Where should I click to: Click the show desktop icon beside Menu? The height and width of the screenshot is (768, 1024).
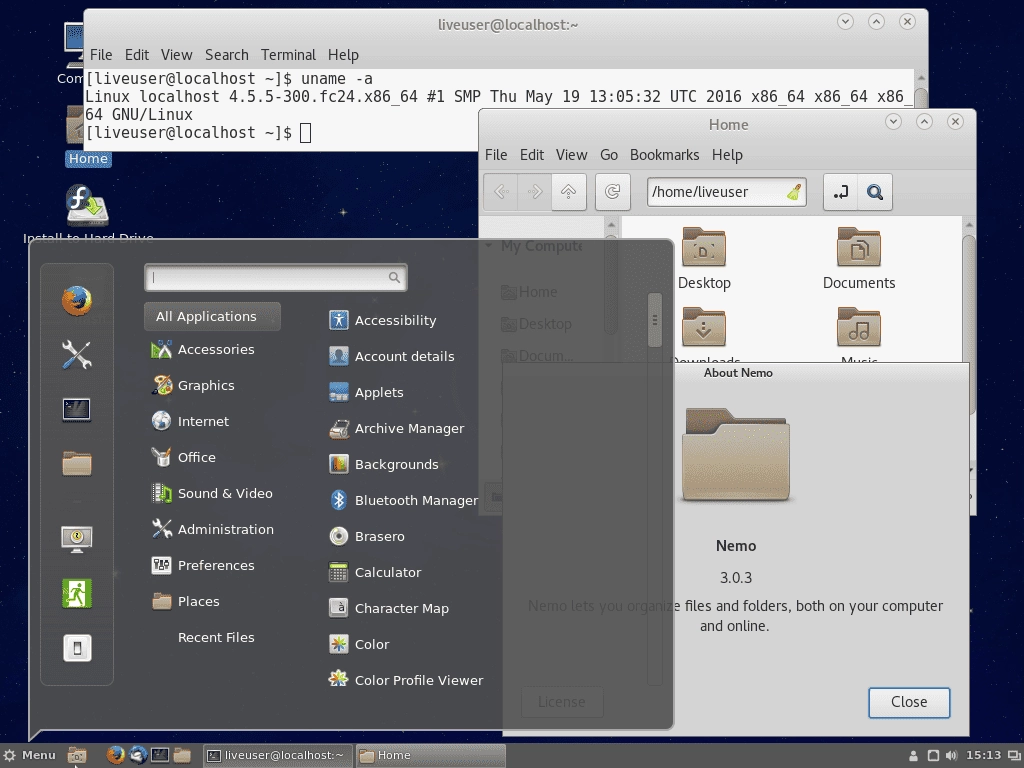pos(77,756)
